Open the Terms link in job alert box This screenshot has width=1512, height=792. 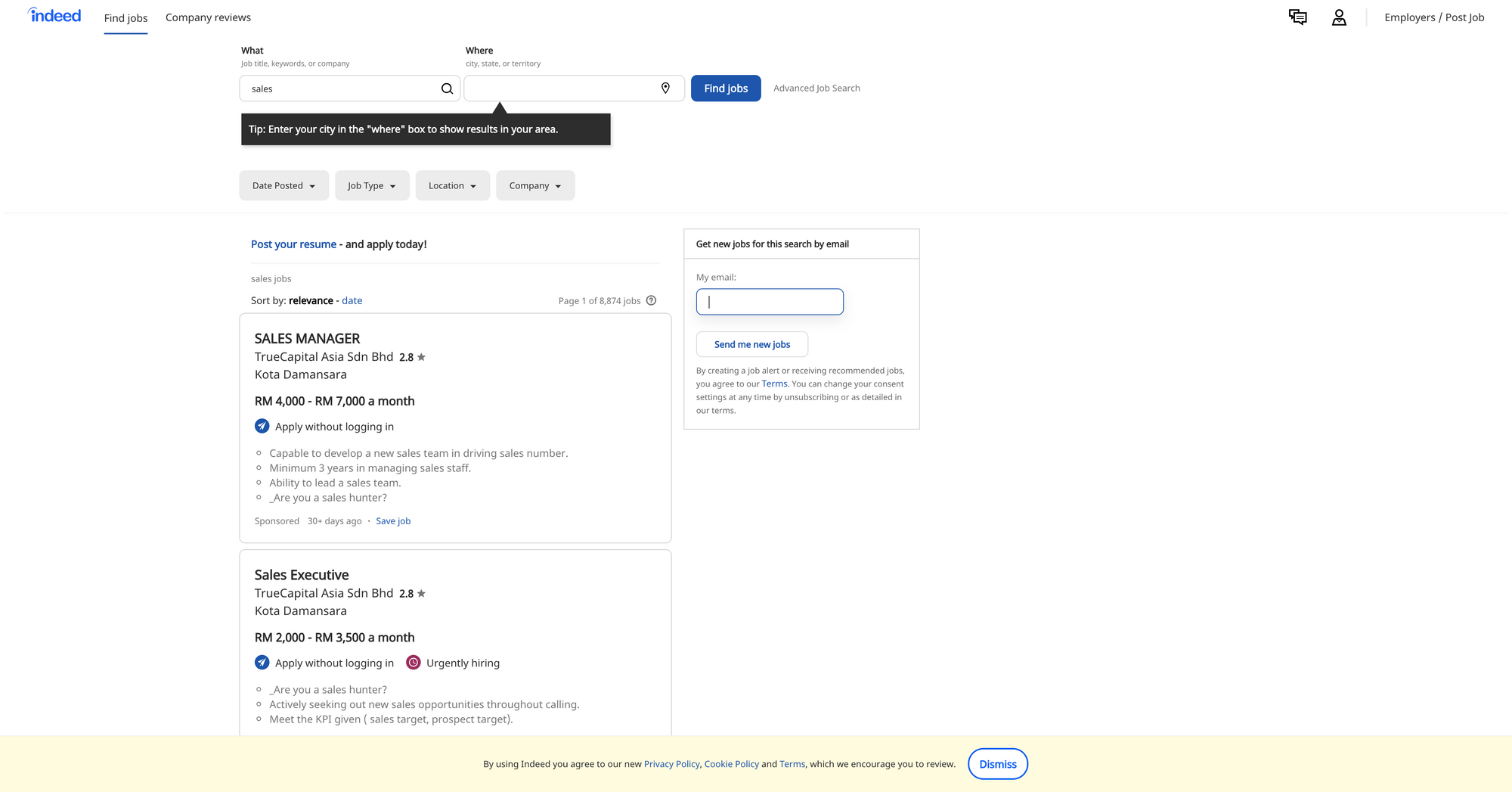tap(774, 384)
